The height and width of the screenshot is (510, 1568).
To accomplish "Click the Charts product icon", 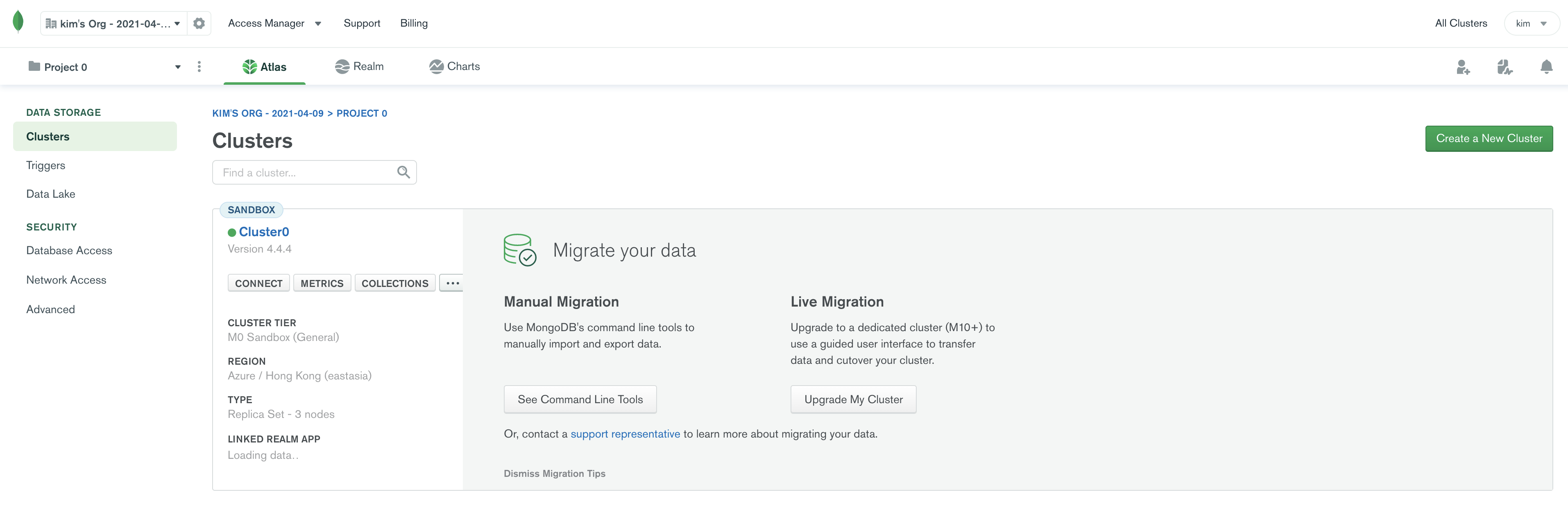I will [436, 67].
